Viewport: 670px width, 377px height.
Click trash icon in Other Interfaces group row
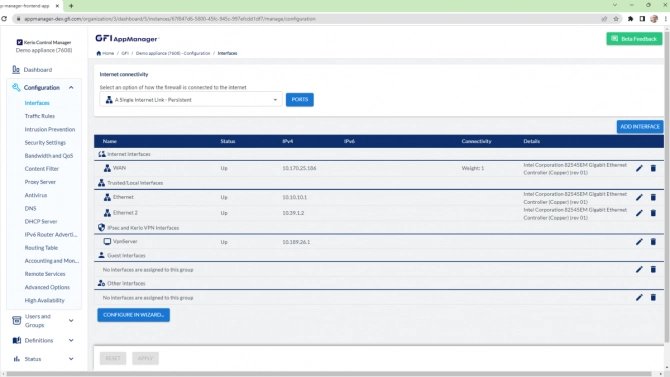pyautogui.click(x=653, y=297)
